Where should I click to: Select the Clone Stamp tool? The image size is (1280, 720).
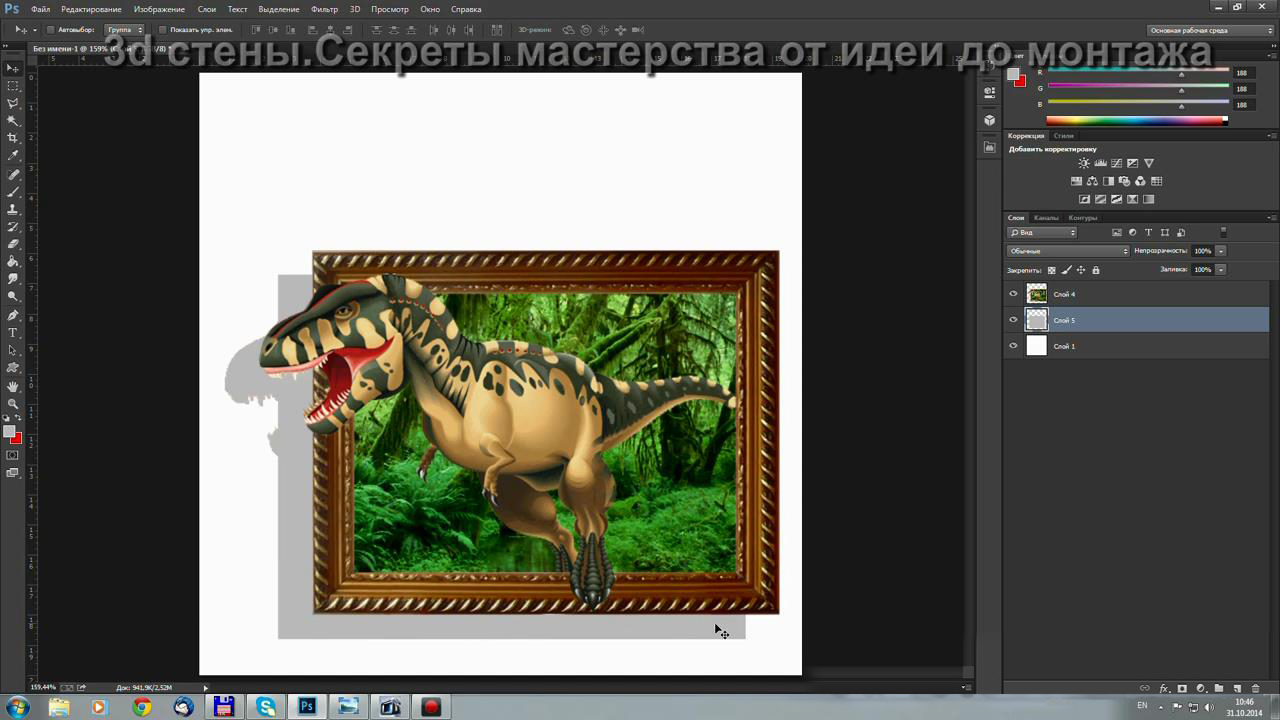[x=13, y=209]
